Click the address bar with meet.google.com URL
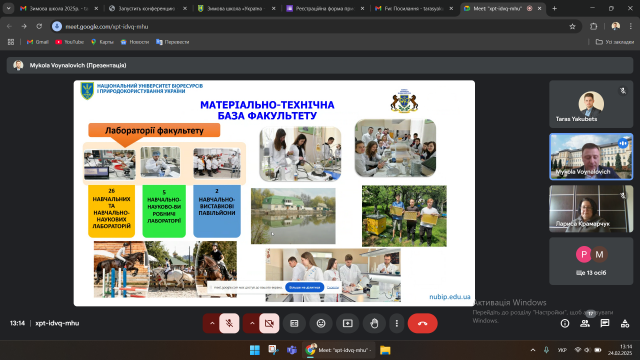Viewport: 640px width, 360px height. (315, 27)
